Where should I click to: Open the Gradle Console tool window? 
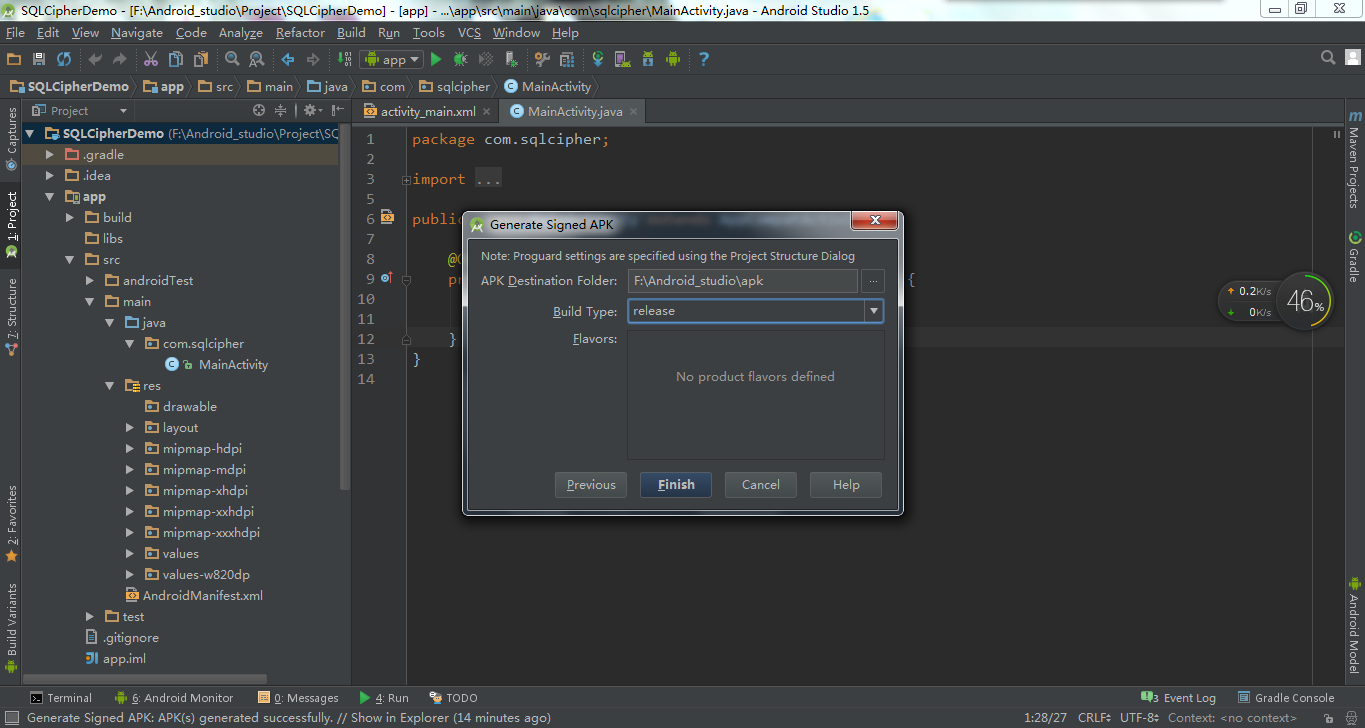1285,698
